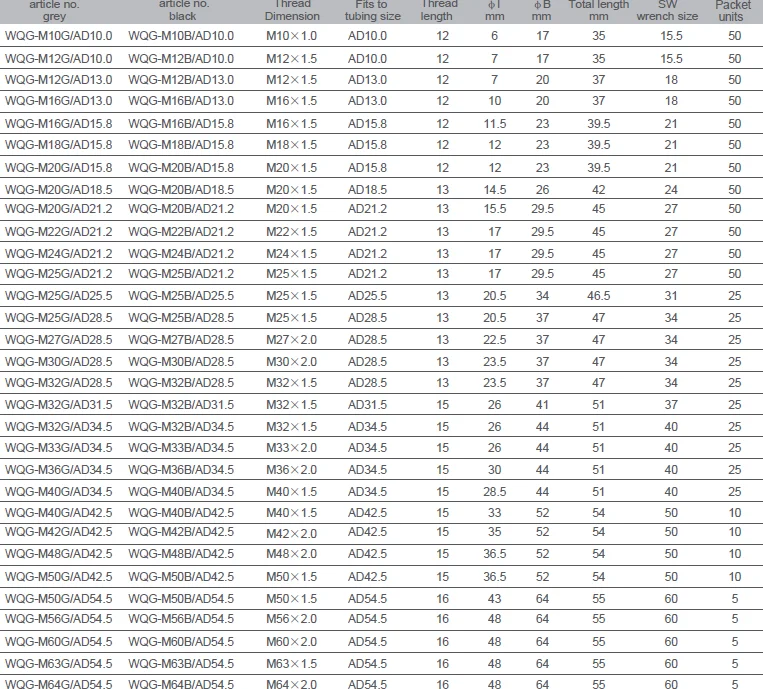The width and height of the screenshot is (763, 689).
Task: Click grey article WQG-M64G/AD54.5
Action: pos(59,684)
